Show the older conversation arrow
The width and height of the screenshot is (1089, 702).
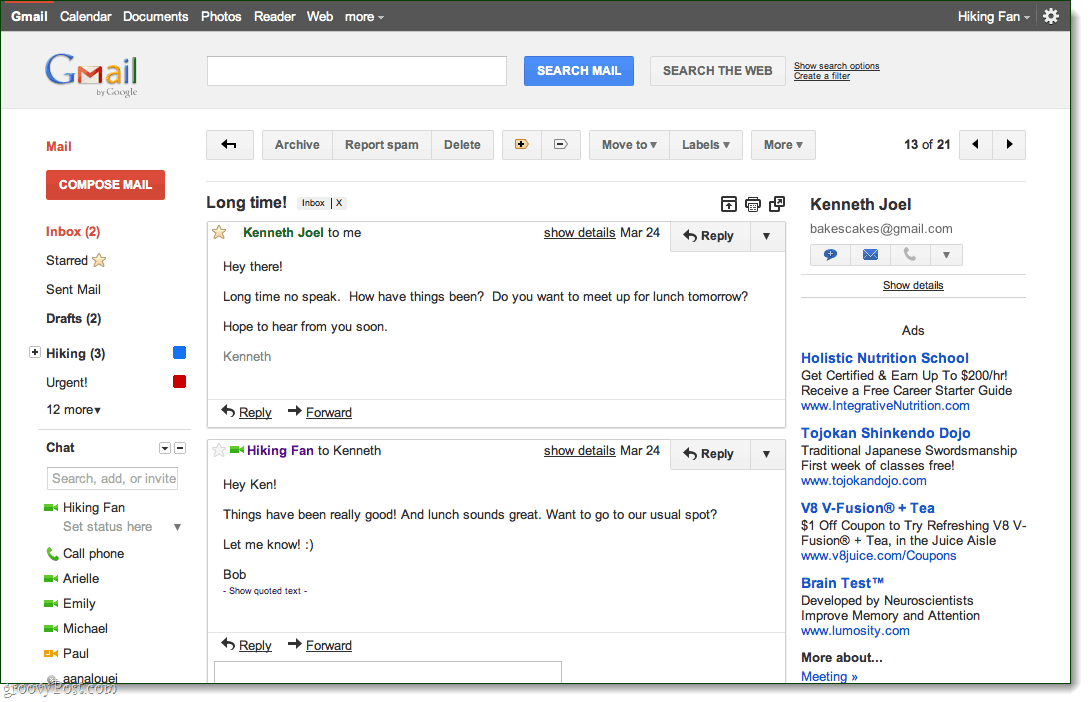pyautogui.click(x=1009, y=144)
